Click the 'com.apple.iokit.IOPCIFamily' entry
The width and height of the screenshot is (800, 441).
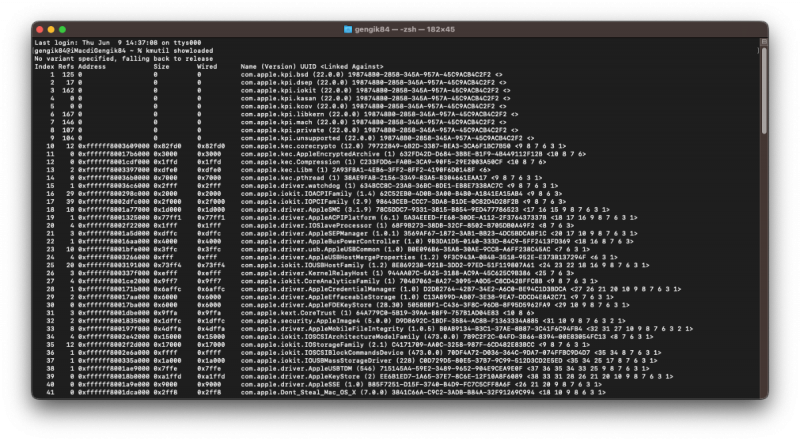[294, 202]
